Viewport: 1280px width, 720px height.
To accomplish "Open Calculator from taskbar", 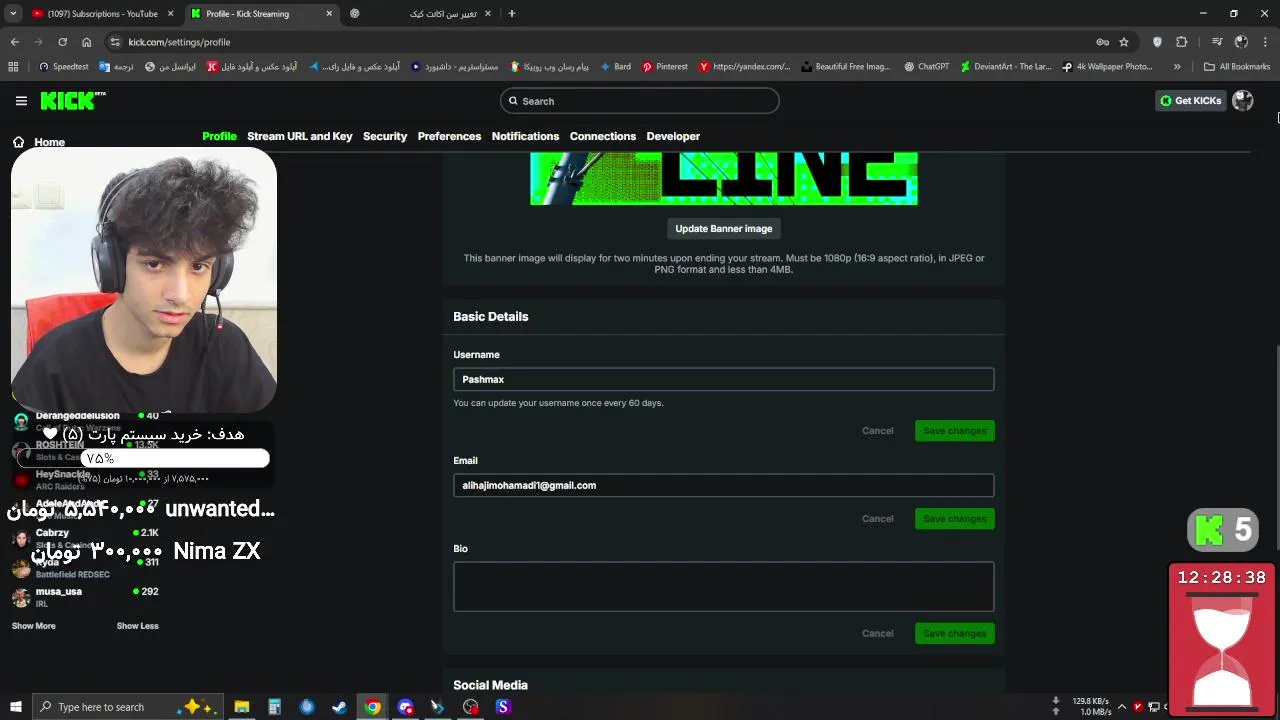I will (x=274, y=707).
